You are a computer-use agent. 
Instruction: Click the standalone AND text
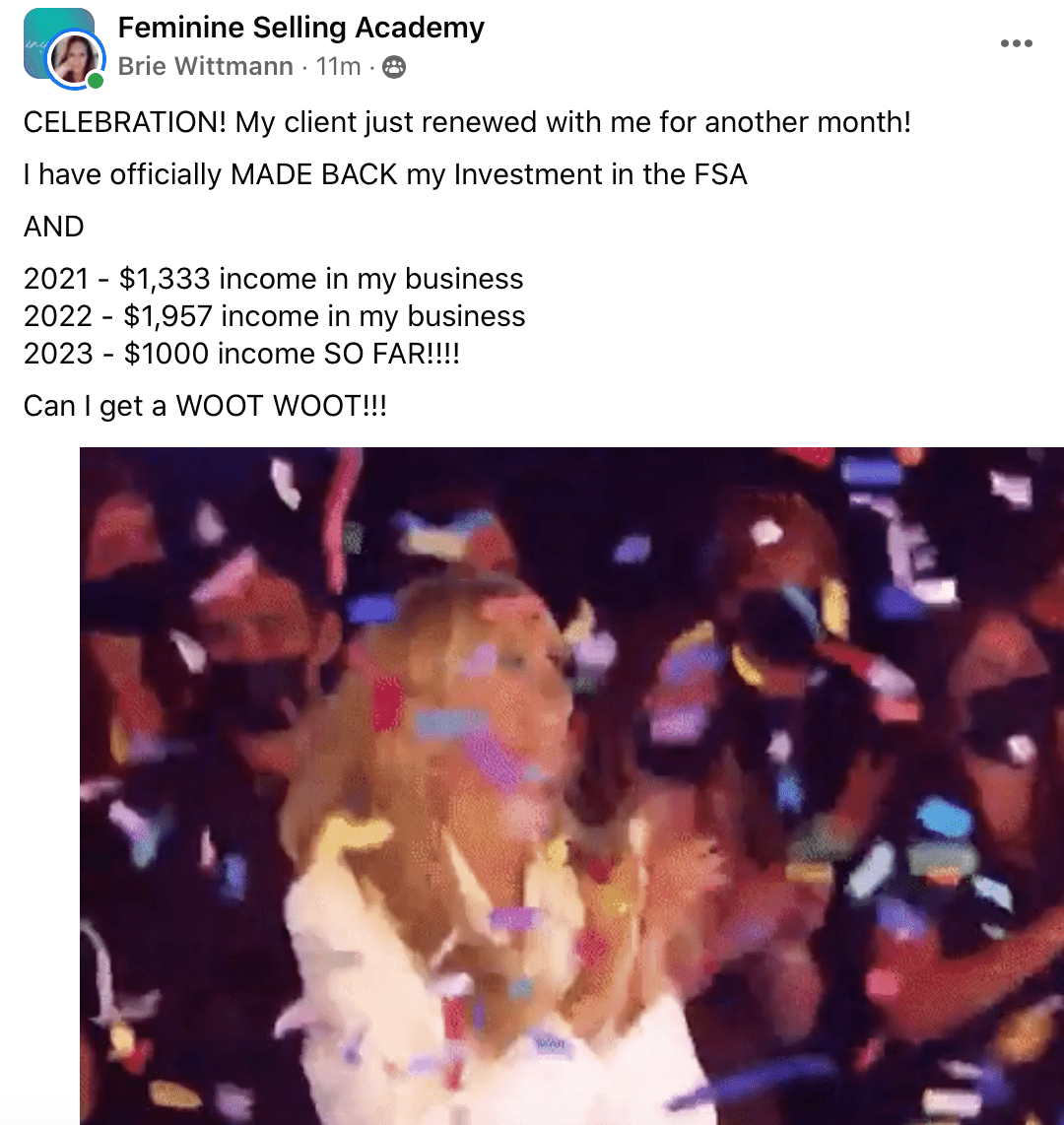tap(54, 227)
